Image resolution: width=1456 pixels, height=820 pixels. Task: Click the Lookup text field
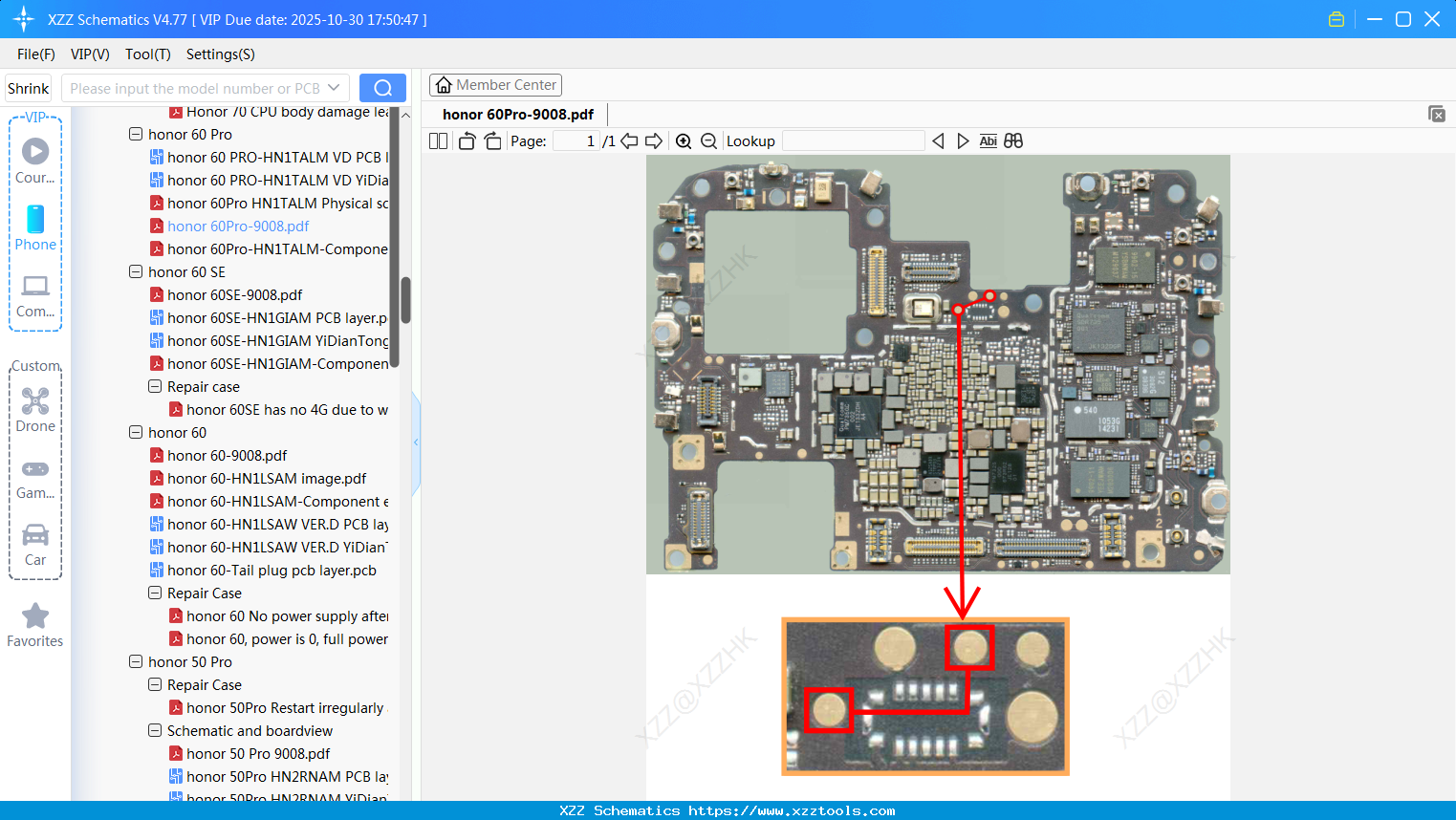854,141
